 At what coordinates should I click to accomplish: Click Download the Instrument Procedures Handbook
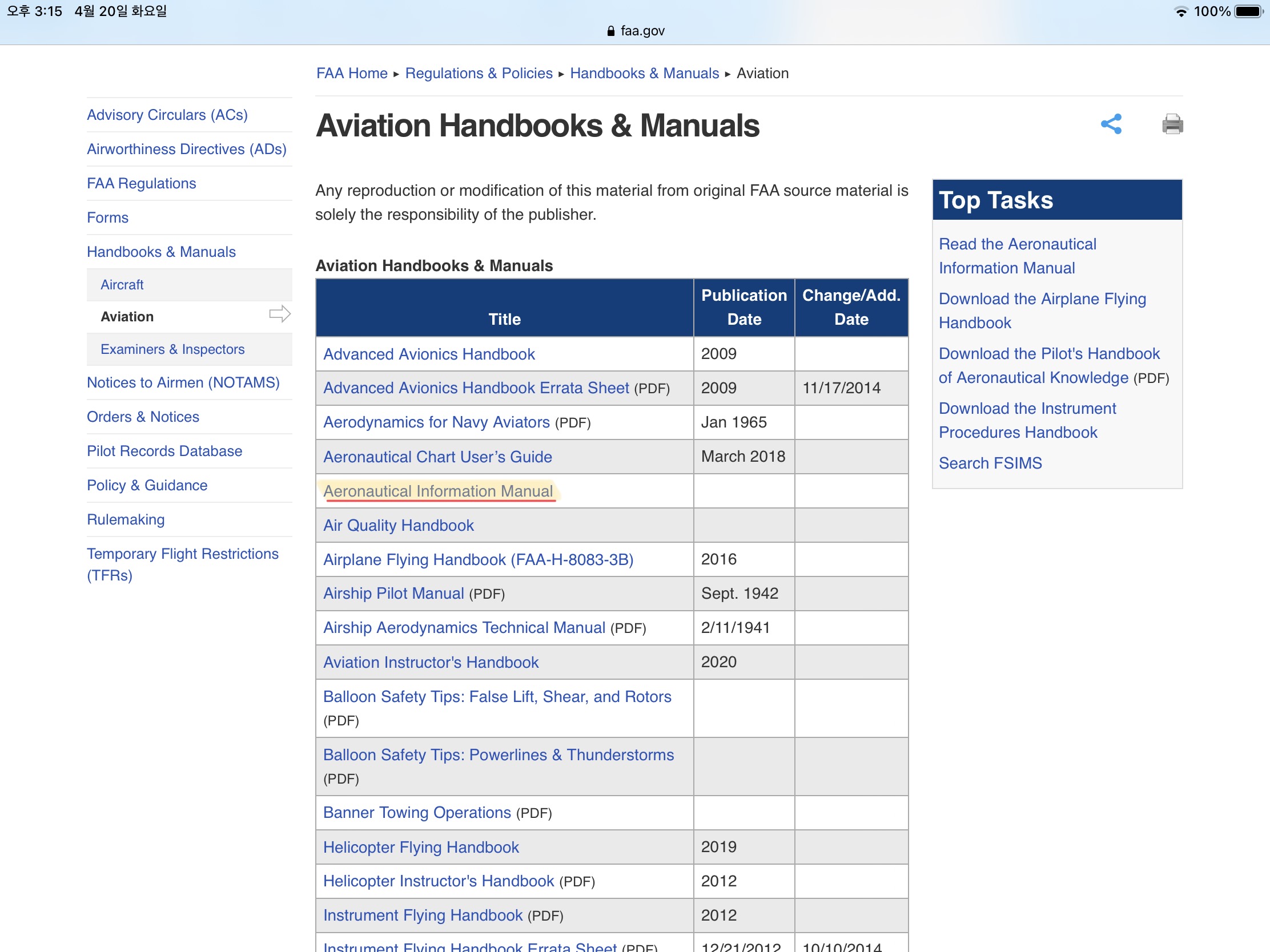point(1027,421)
